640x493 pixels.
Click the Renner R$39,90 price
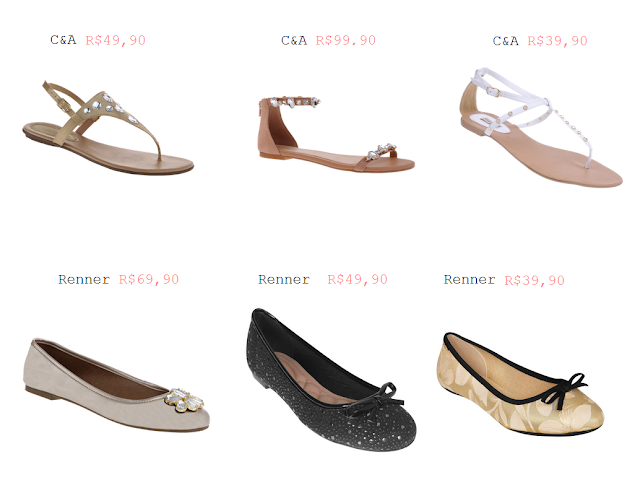534,280
